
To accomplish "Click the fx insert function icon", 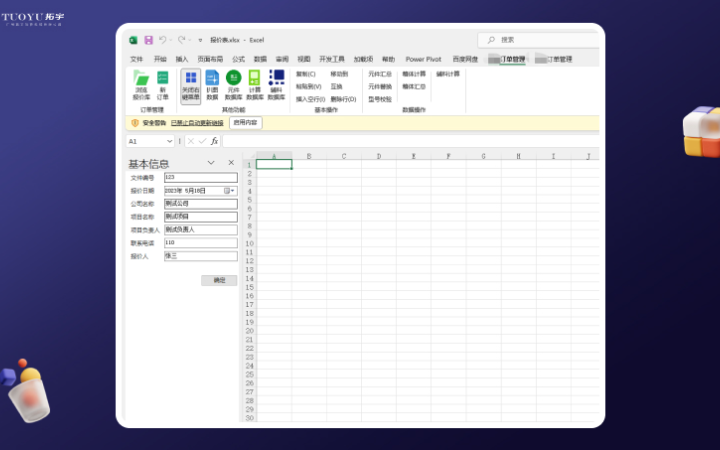I will point(214,141).
